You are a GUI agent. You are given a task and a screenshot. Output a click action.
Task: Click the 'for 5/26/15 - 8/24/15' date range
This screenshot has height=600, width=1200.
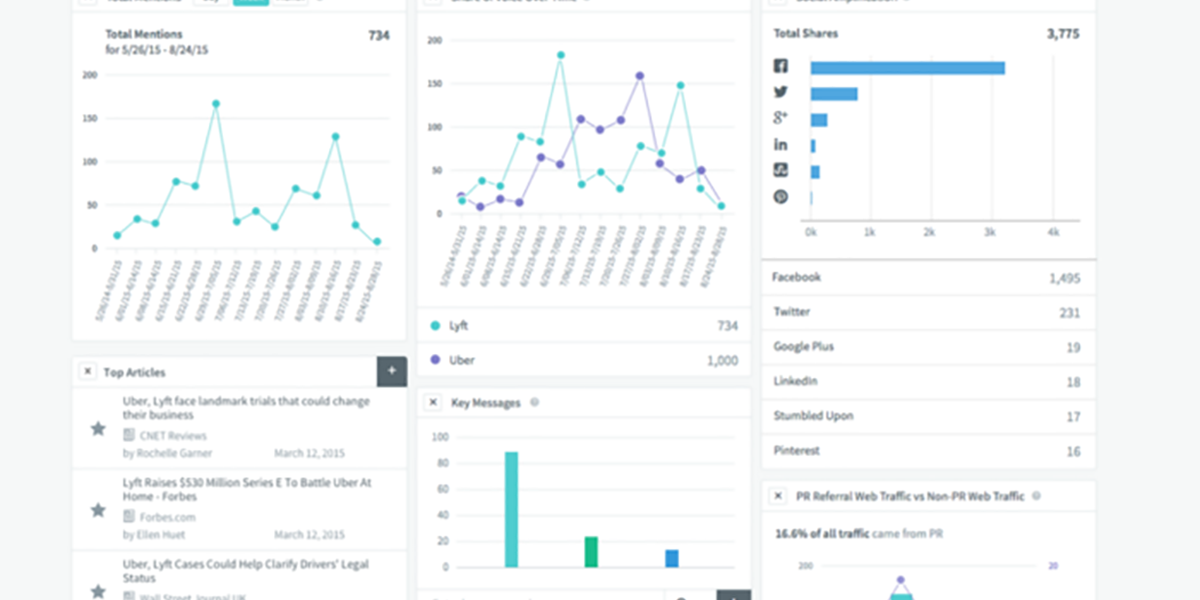157,50
